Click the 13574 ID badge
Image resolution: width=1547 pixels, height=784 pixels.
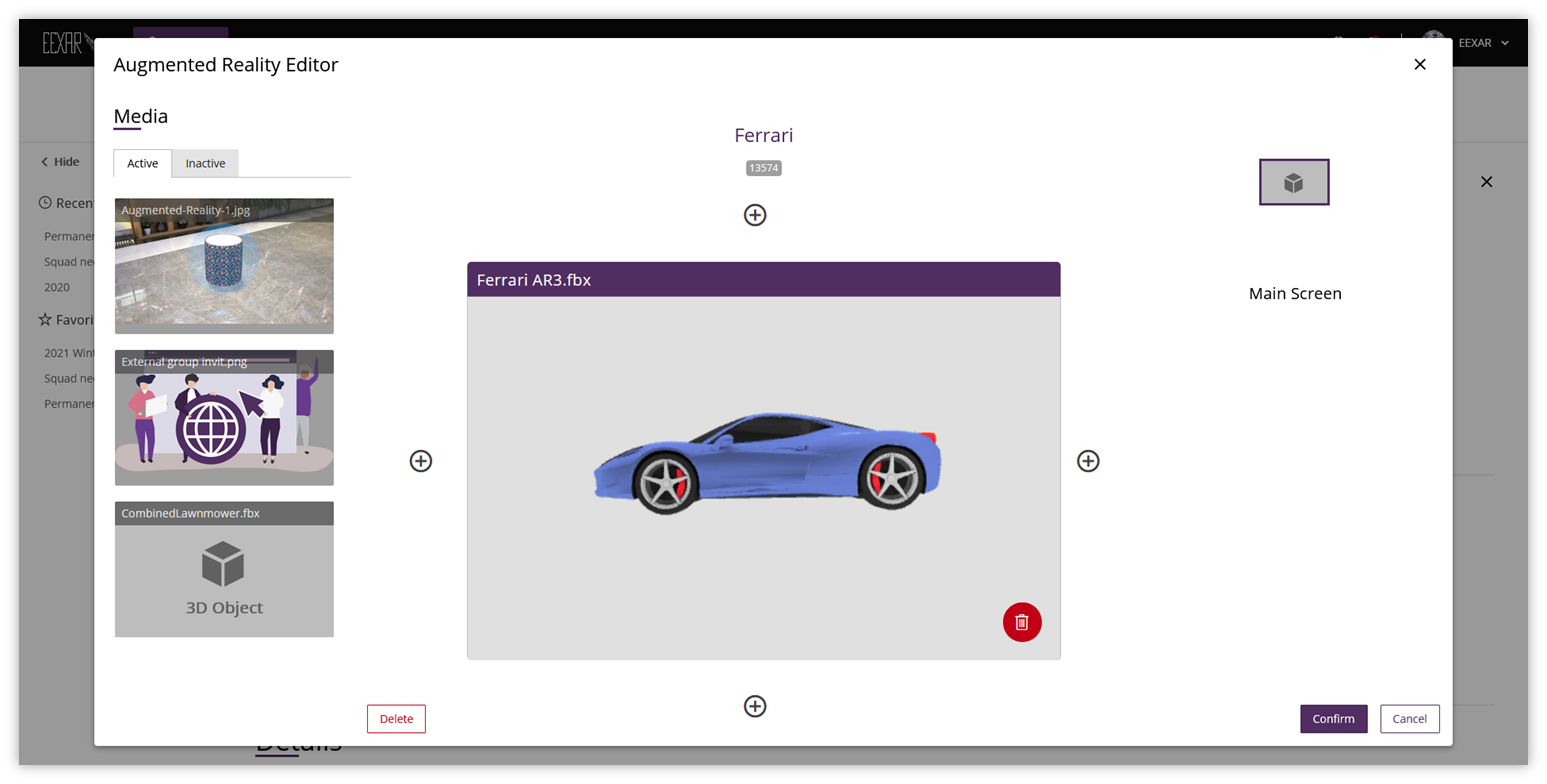[x=763, y=168]
